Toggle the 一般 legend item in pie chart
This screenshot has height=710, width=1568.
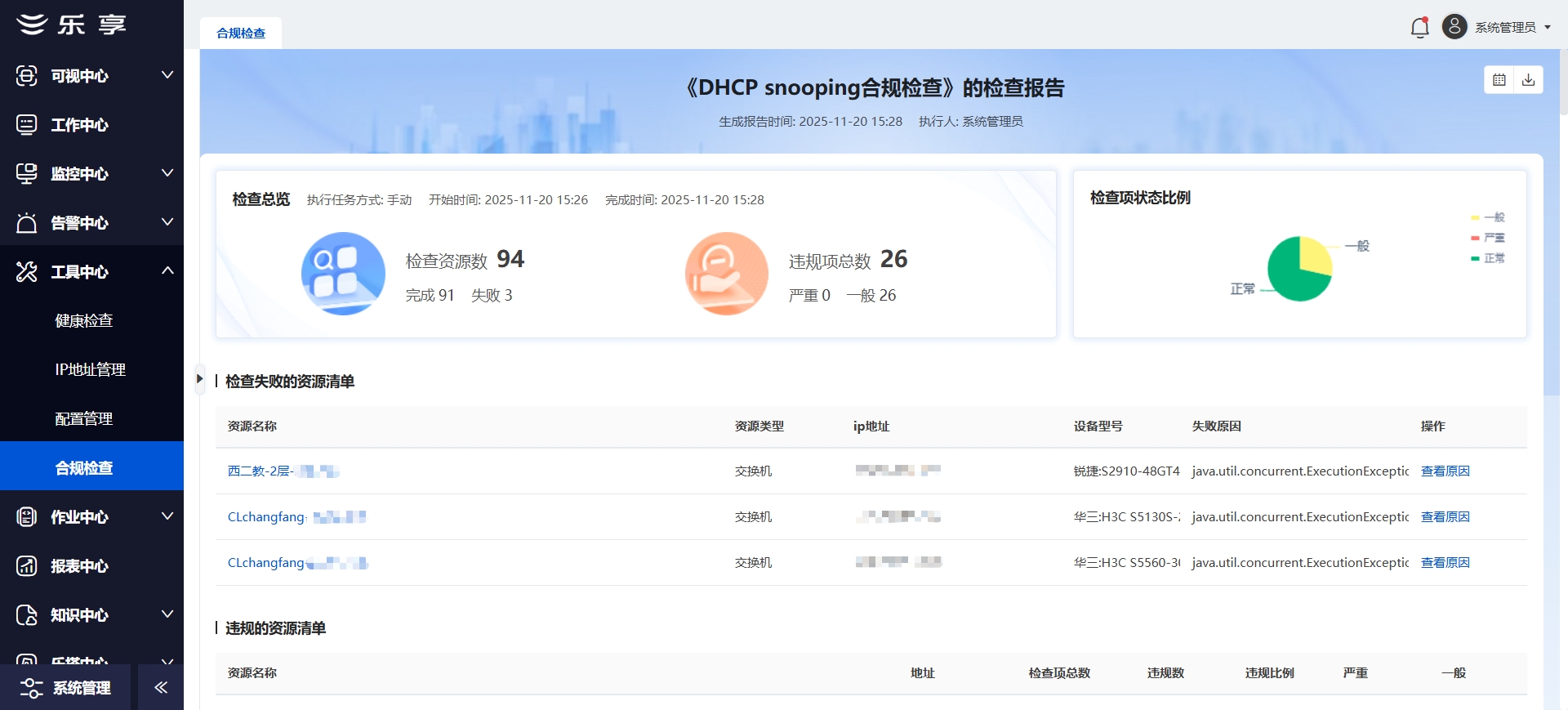click(1487, 217)
